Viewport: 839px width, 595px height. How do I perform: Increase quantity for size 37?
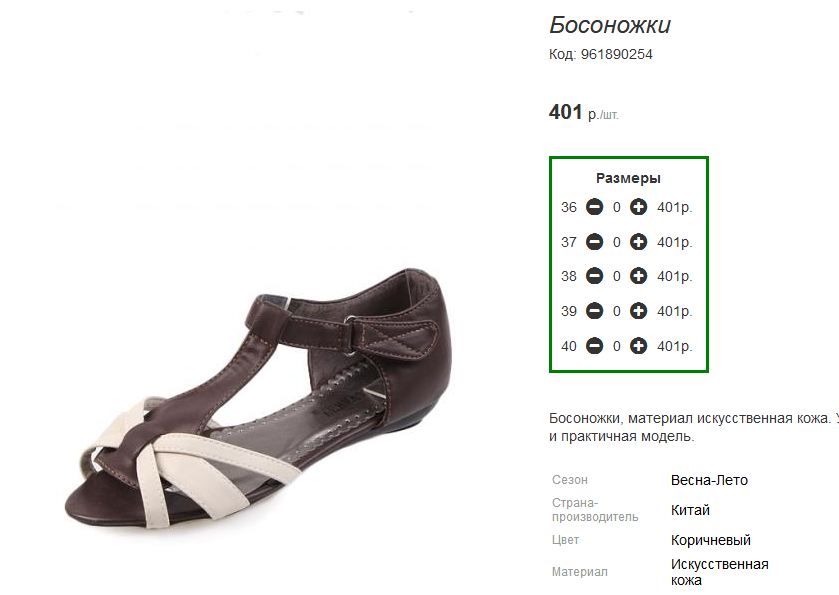click(x=638, y=242)
